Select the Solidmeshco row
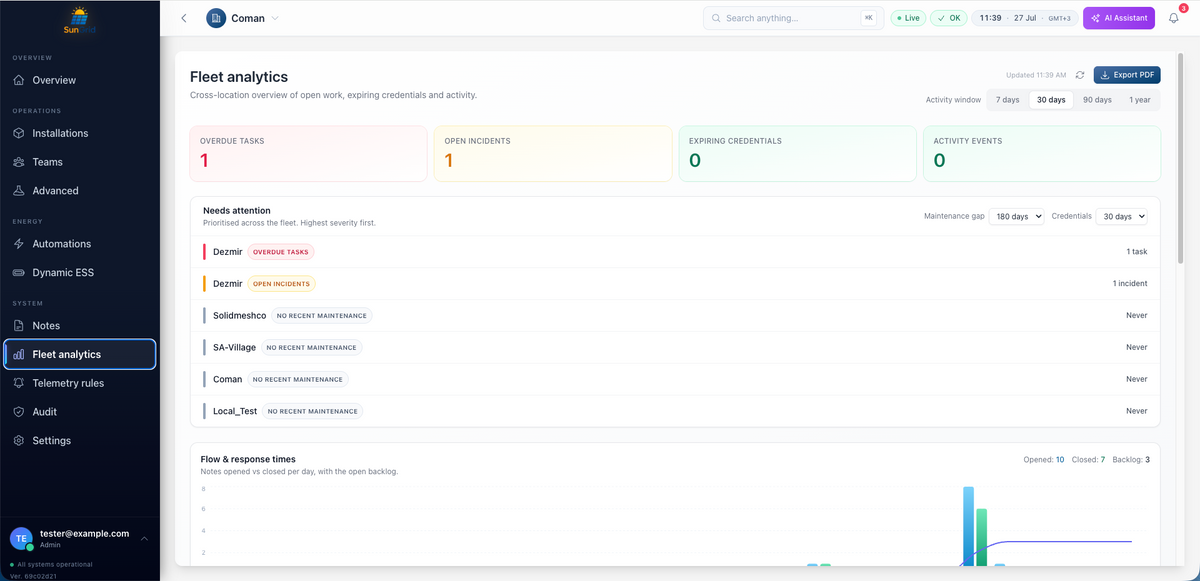 675,316
